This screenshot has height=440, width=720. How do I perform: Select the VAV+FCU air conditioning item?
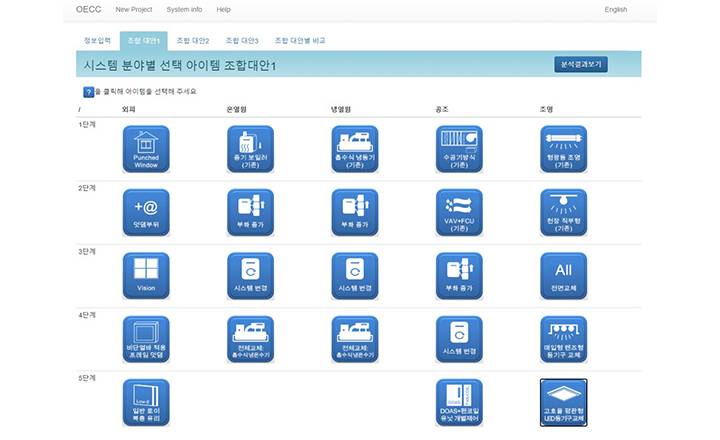point(459,213)
